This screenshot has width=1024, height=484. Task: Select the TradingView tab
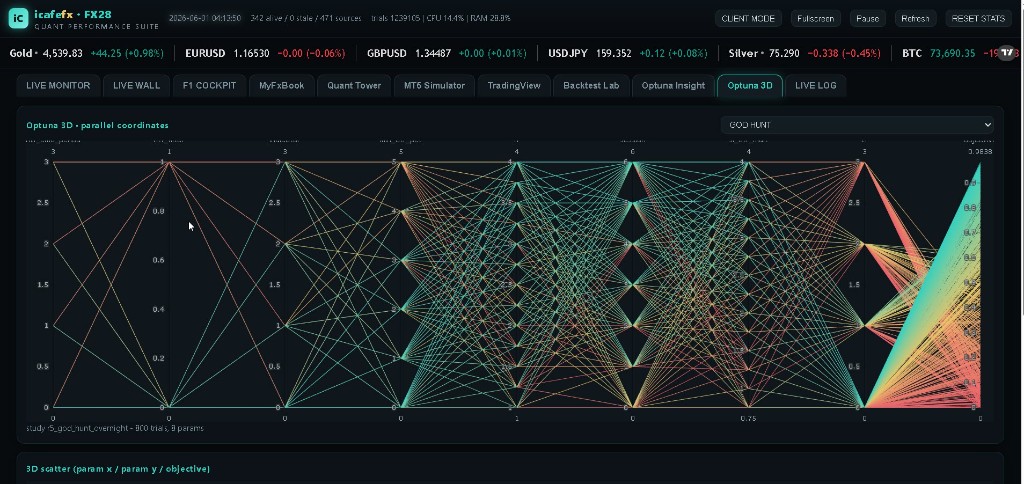click(x=514, y=86)
